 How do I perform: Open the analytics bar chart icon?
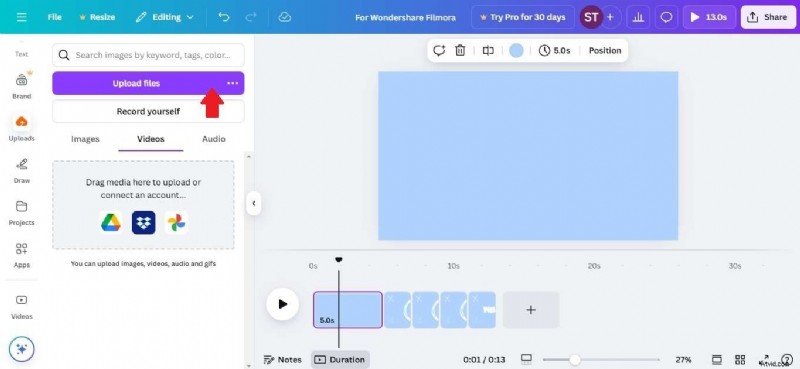[638, 17]
